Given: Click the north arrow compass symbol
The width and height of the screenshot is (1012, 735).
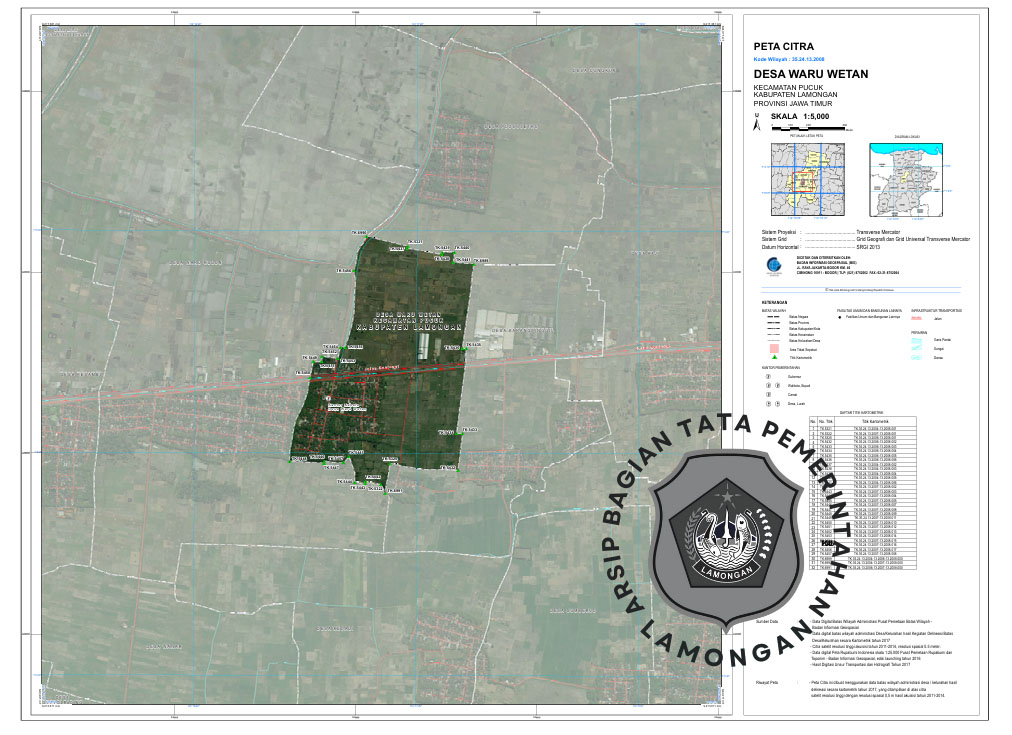Looking at the screenshot, I should [x=757, y=125].
